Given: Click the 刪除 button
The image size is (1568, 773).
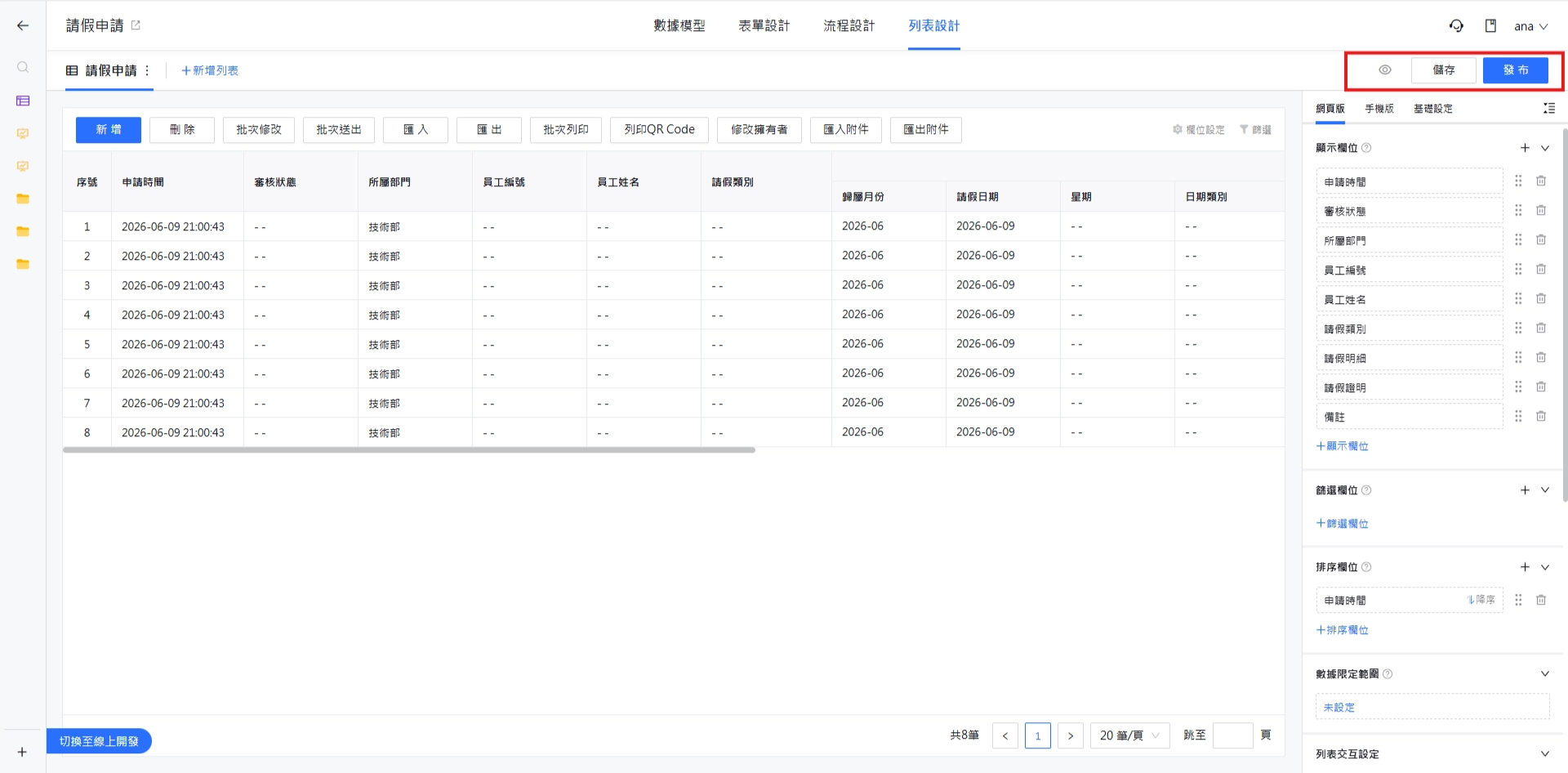Looking at the screenshot, I should (x=182, y=130).
